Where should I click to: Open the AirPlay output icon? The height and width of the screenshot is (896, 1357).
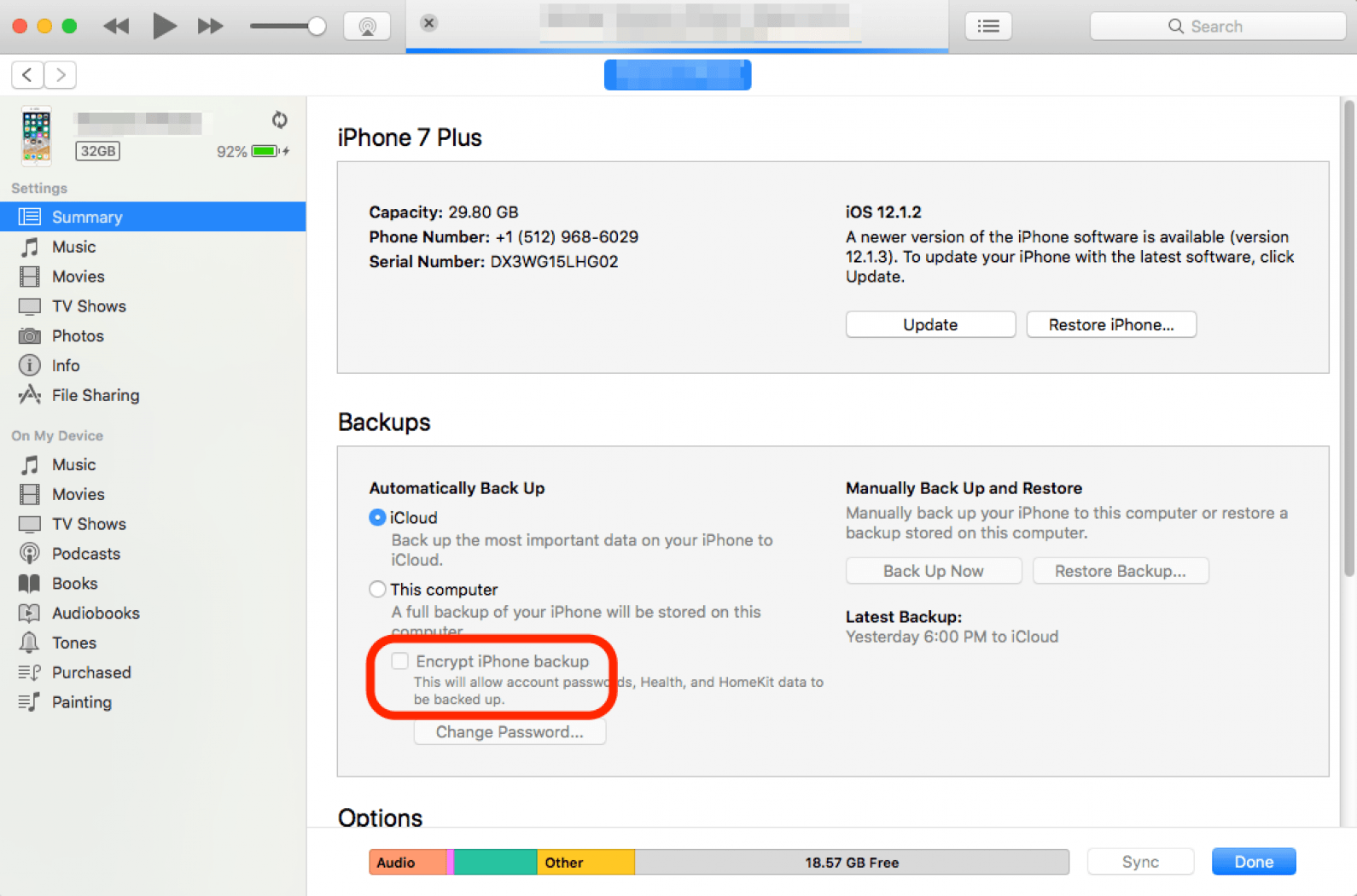[x=367, y=26]
